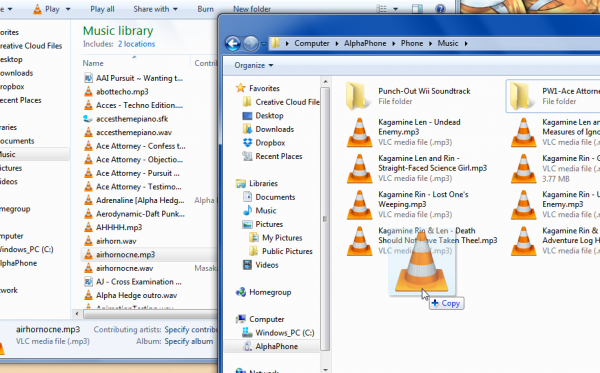Open My Pictures folder in sidebar
The image size is (600, 373).
tap(276, 238)
